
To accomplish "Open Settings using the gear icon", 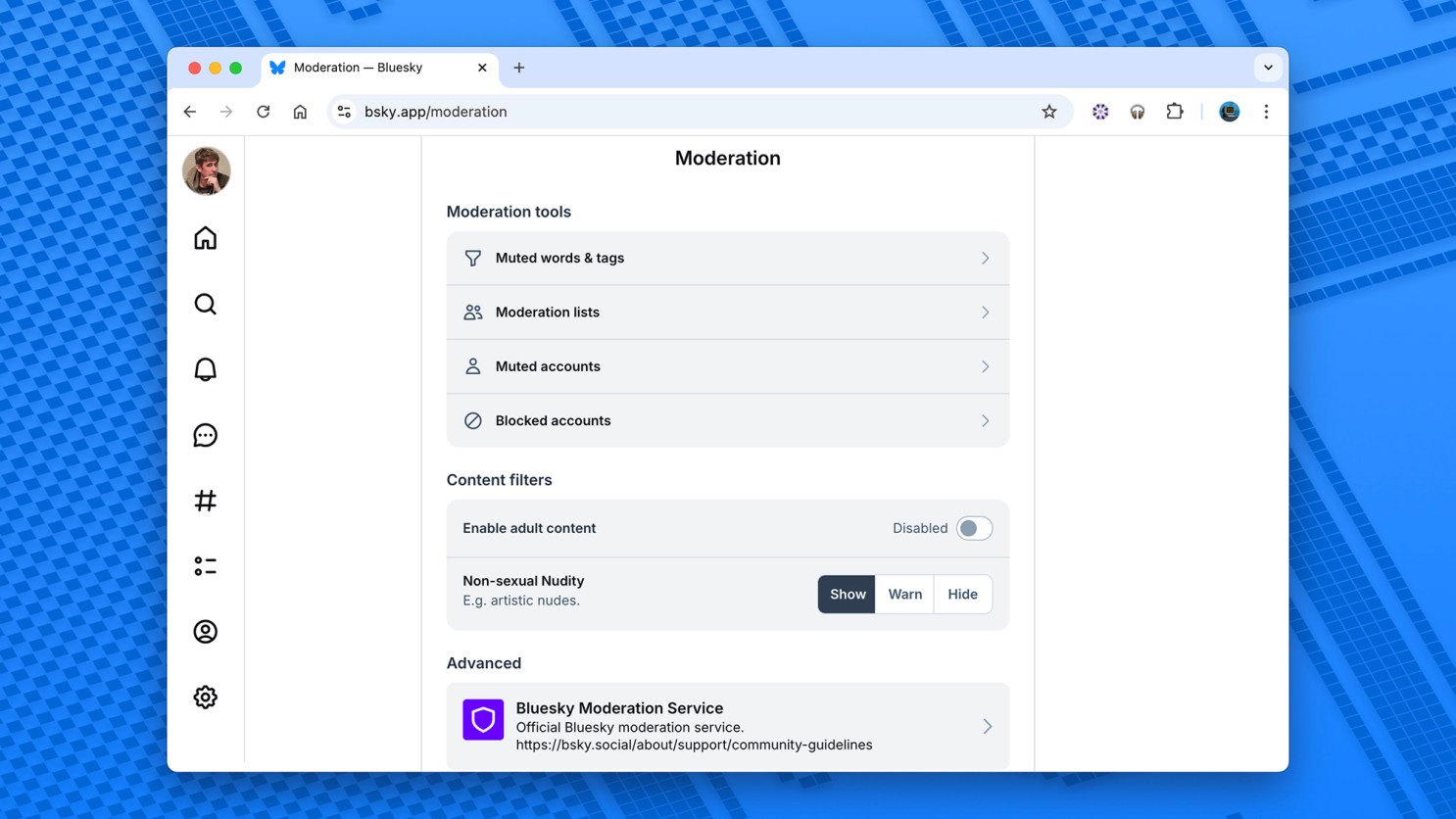I will click(205, 697).
